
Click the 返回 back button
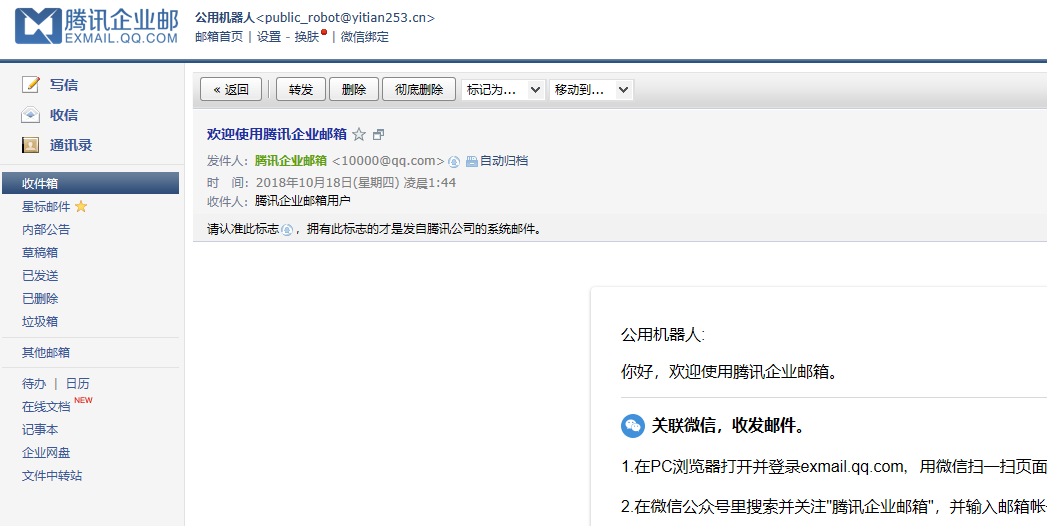pos(231,90)
